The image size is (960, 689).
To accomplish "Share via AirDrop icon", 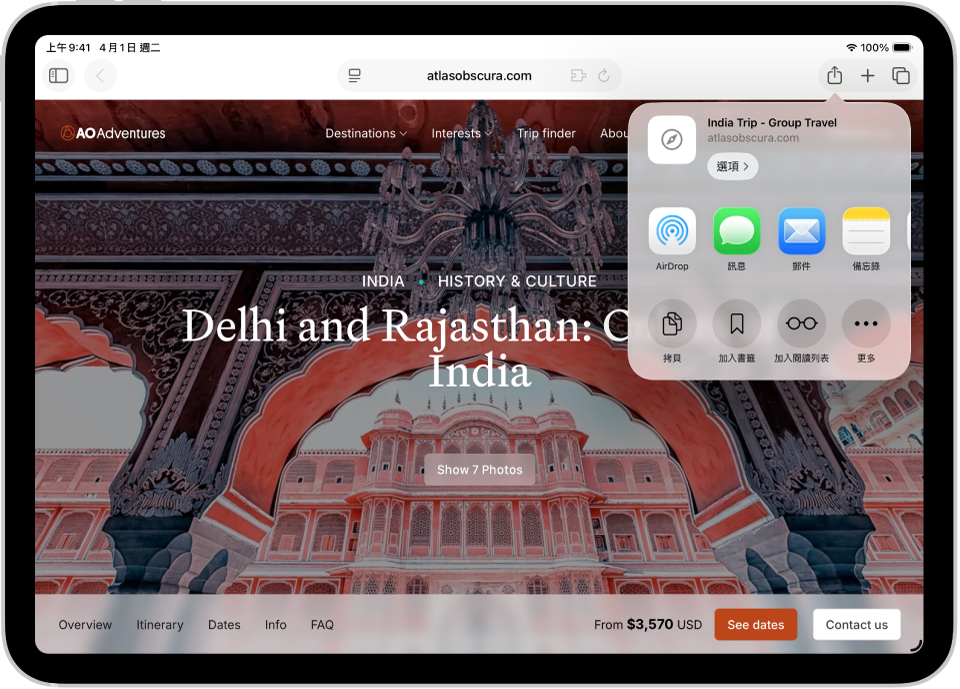I will coord(672,231).
